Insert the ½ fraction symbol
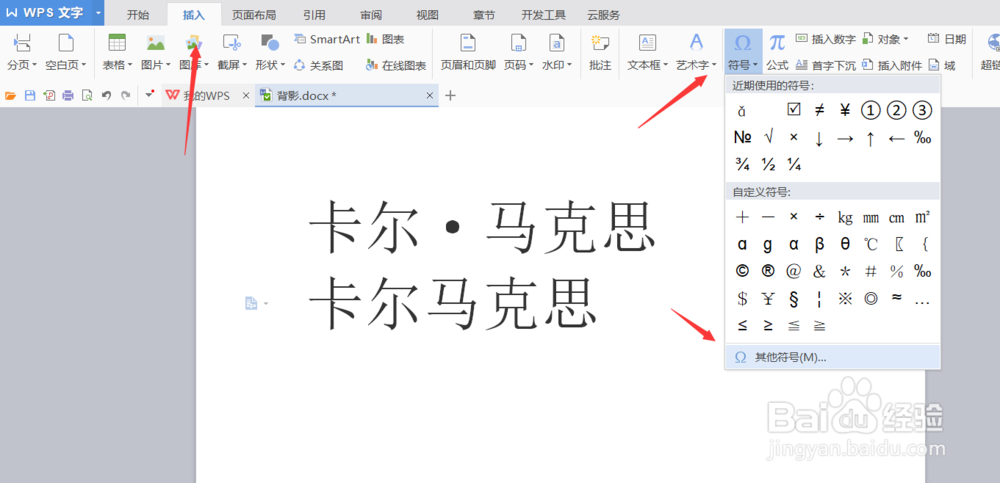This screenshot has height=483, width=1000. 768,165
